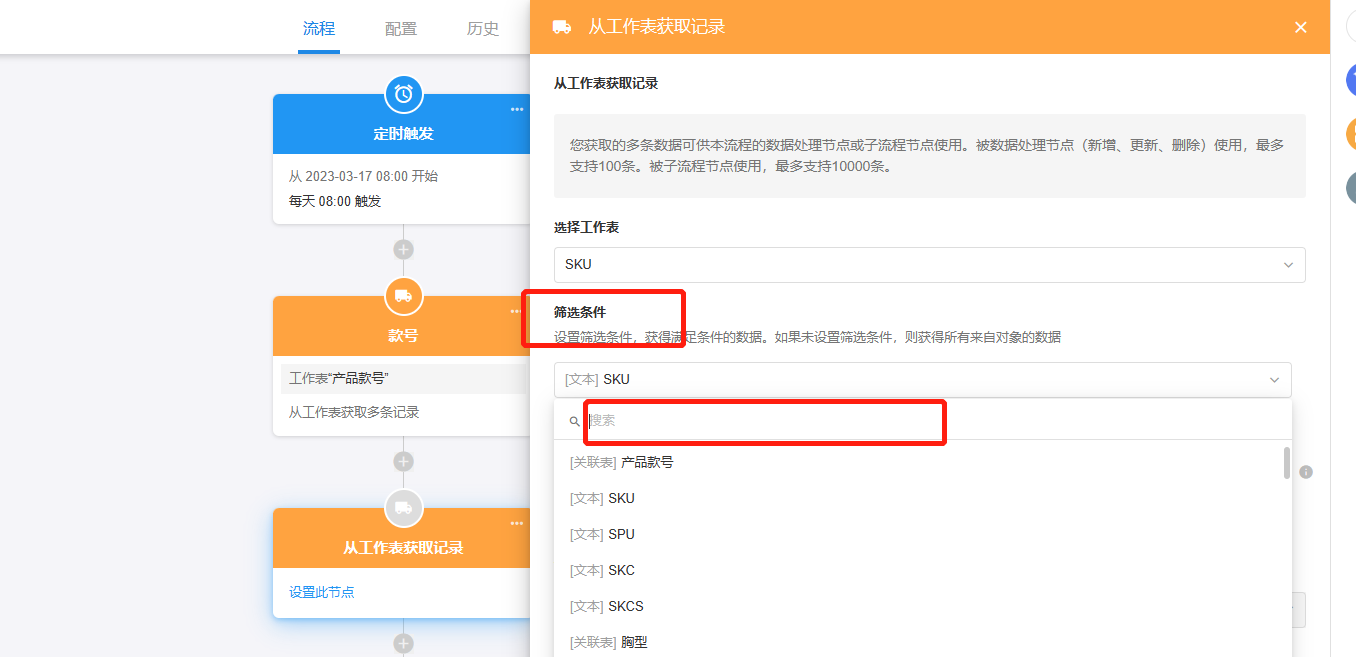1356x657 pixels.
Task: Collapse the [文本] SKU filter field dropdown
Action: coord(1274,380)
